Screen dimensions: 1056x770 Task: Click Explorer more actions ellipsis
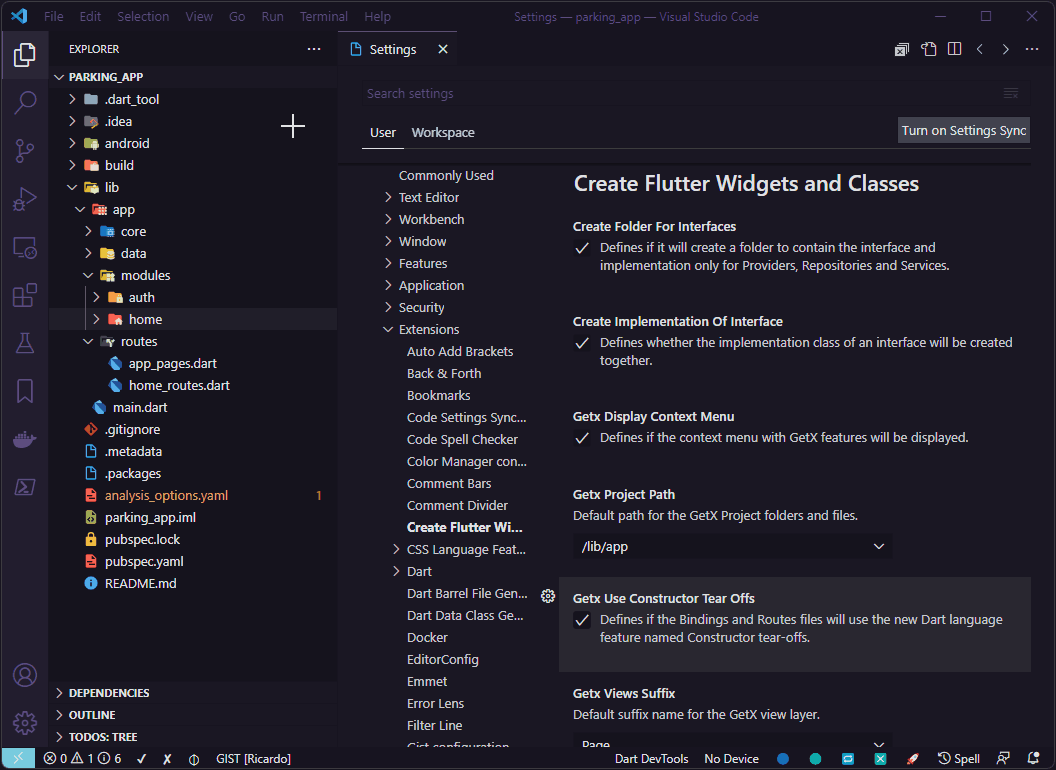314,49
